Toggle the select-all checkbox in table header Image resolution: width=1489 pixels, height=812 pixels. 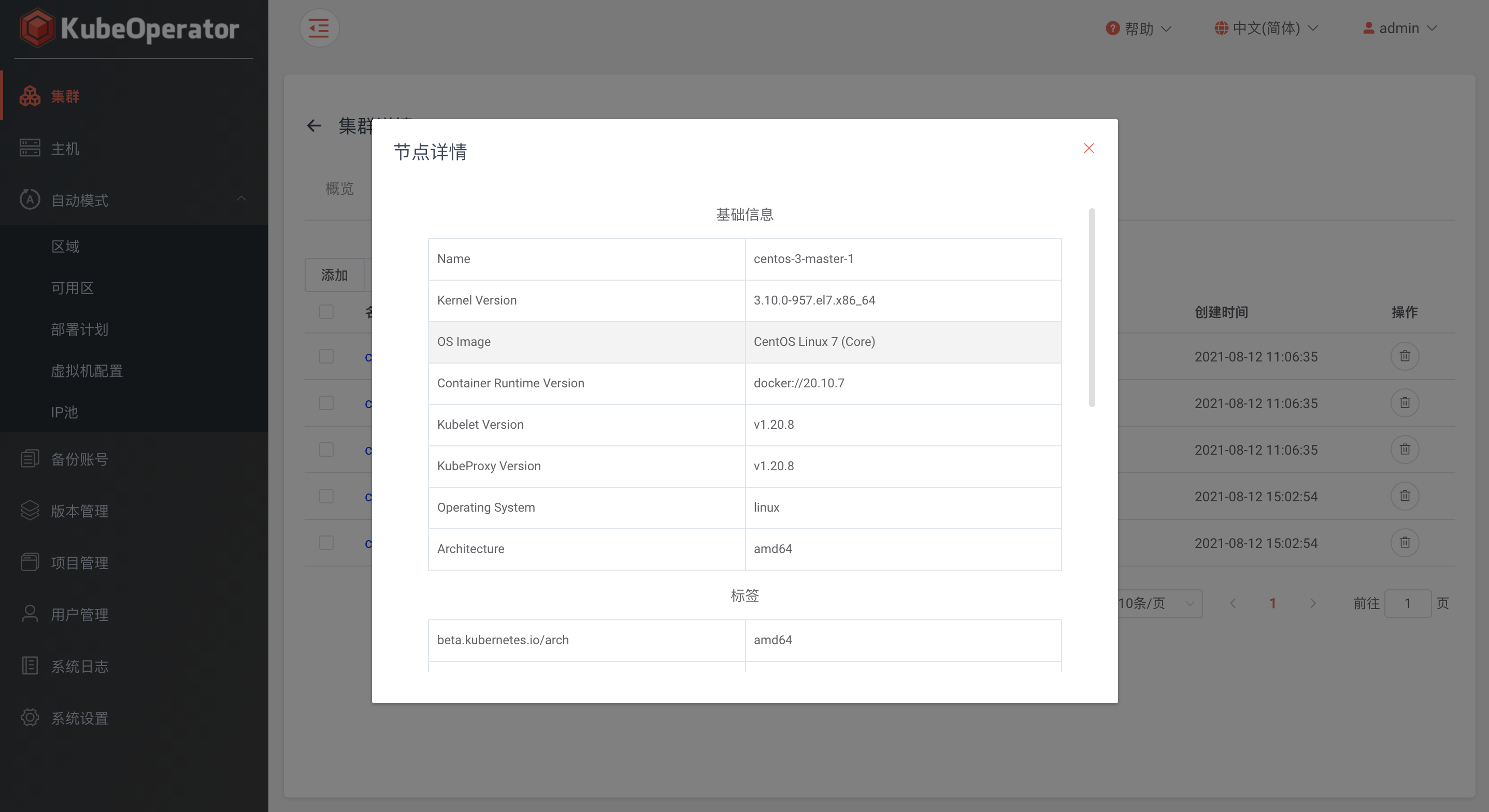point(326,312)
